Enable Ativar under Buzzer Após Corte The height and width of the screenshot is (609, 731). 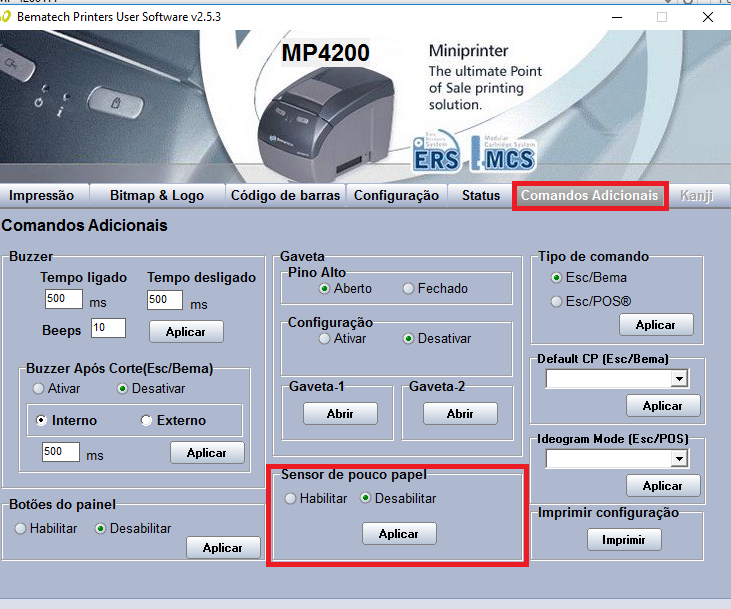tap(39, 388)
